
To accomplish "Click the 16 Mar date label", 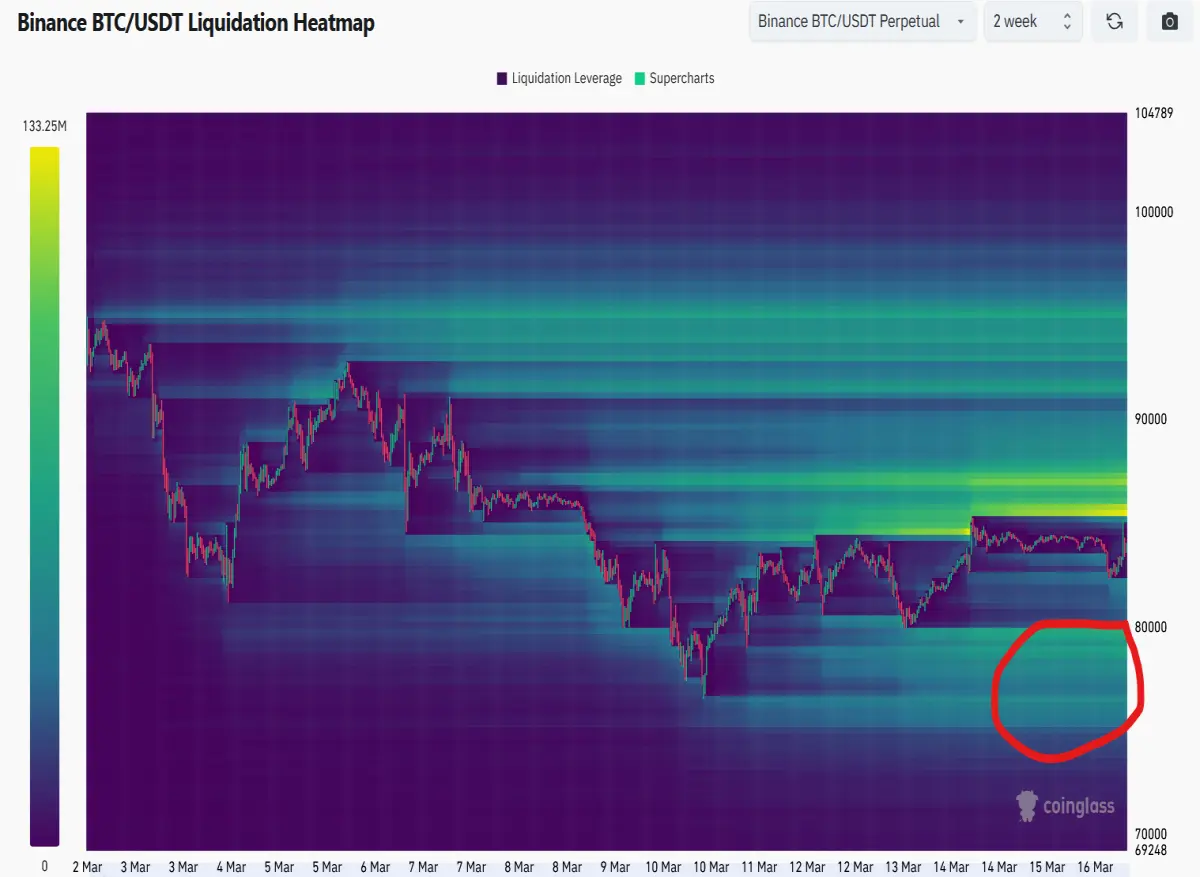I will [1096, 867].
